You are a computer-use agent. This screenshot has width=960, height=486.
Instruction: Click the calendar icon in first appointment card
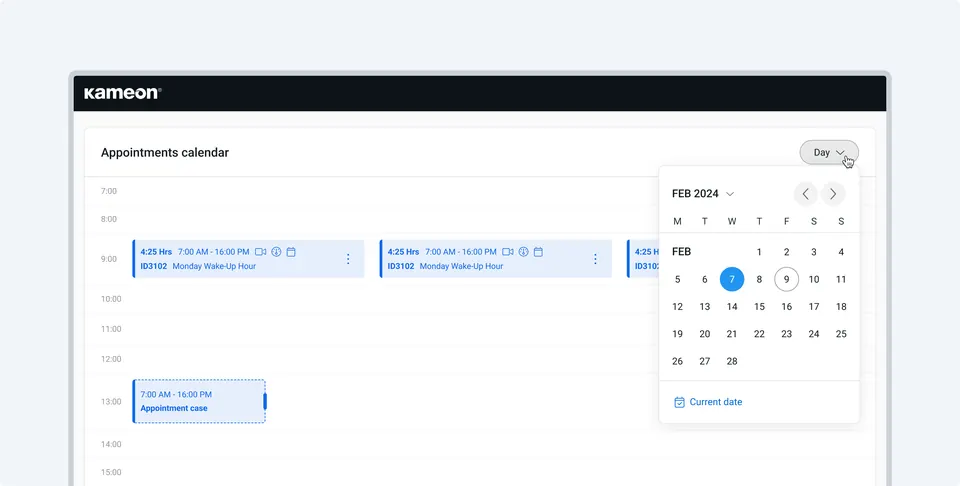pos(291,252)
